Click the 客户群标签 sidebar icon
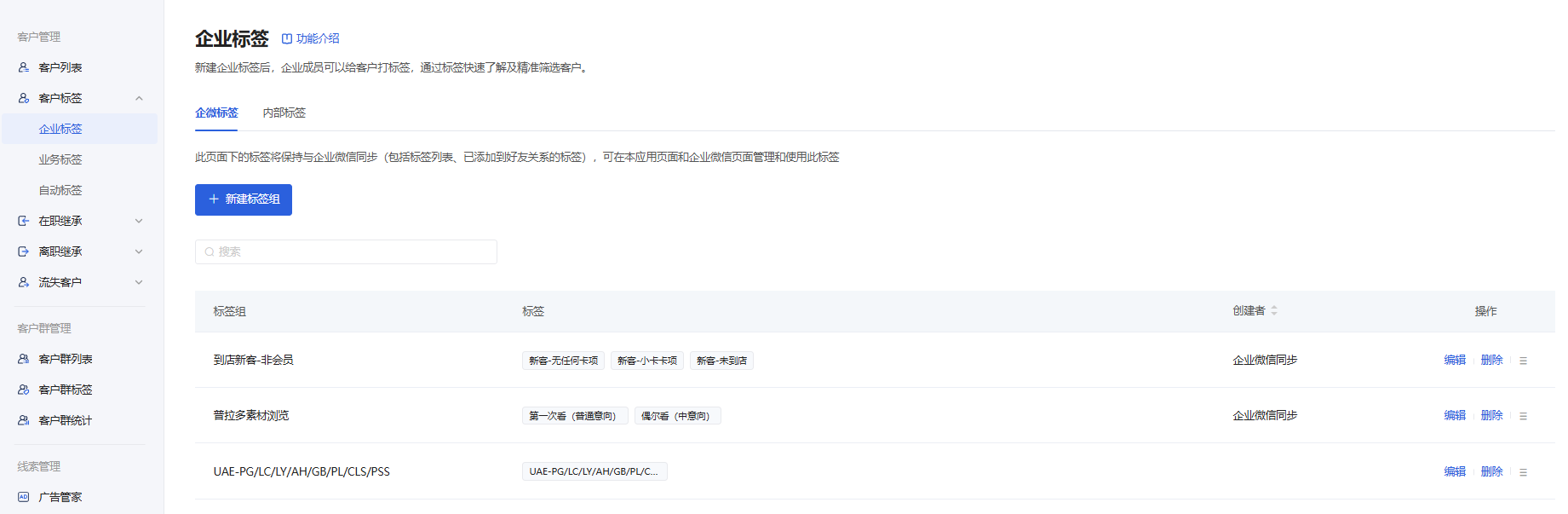 click(x=24, y=390)
